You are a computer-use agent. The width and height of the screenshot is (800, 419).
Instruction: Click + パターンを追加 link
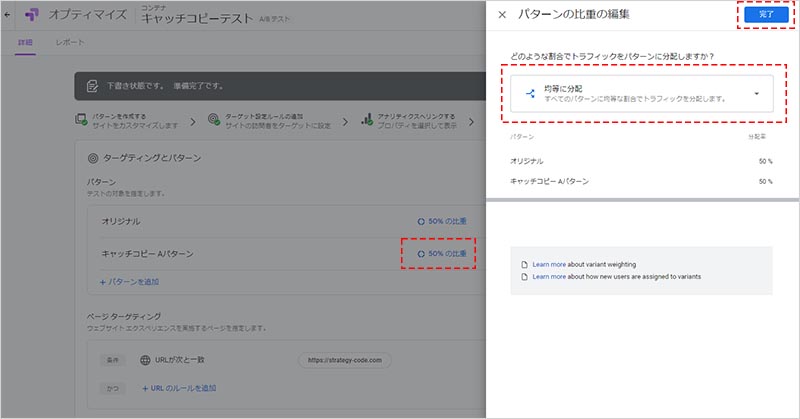point(128,282)
